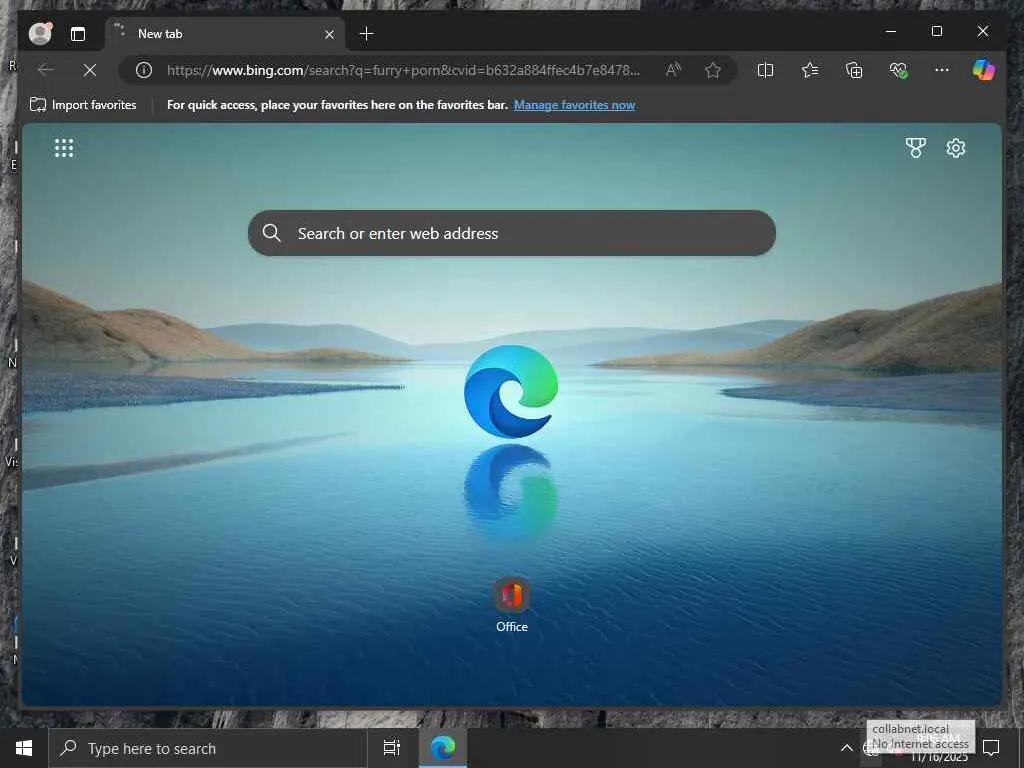
Task: Open the notification center icon
Action: pos(991,748)
